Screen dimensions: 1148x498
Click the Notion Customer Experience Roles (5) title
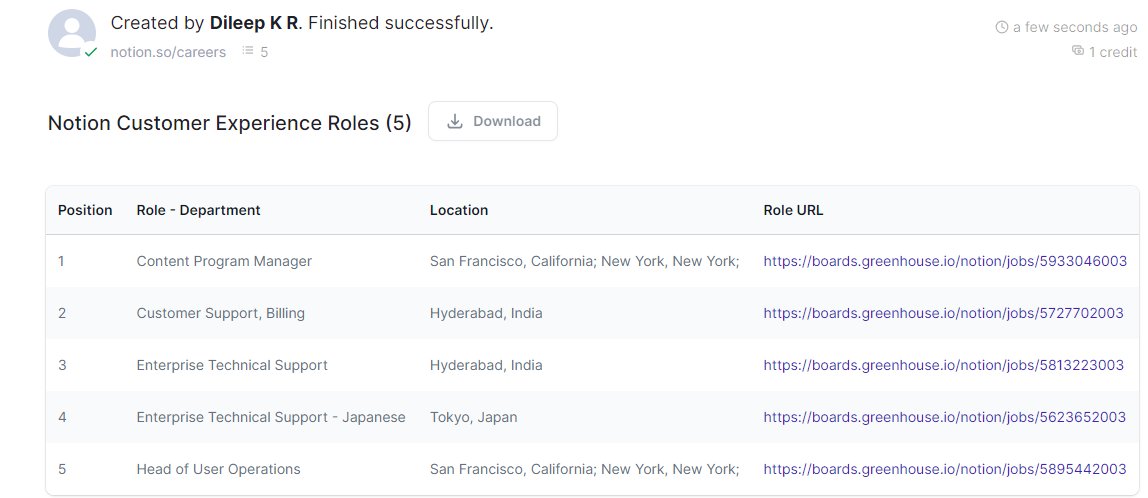coord(230,122)
